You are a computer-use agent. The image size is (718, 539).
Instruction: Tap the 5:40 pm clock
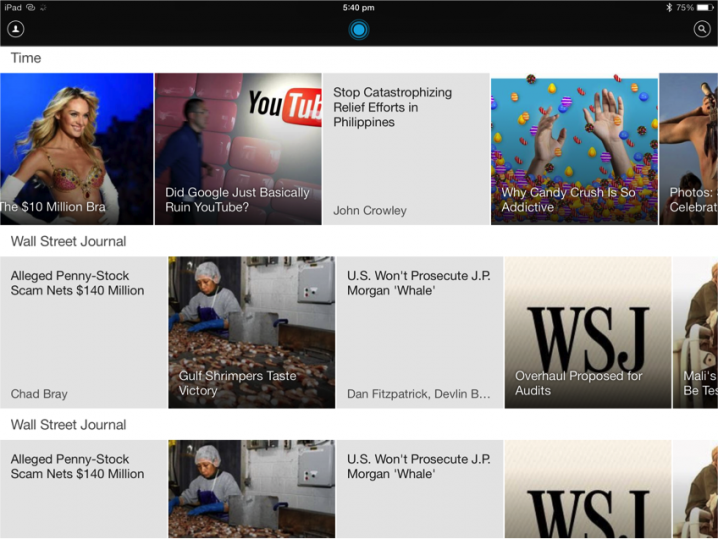359,7
